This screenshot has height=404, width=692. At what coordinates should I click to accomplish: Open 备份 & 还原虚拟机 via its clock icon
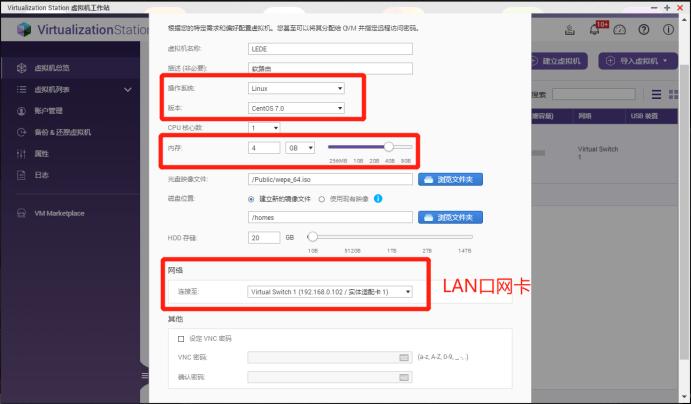point(21,132)
